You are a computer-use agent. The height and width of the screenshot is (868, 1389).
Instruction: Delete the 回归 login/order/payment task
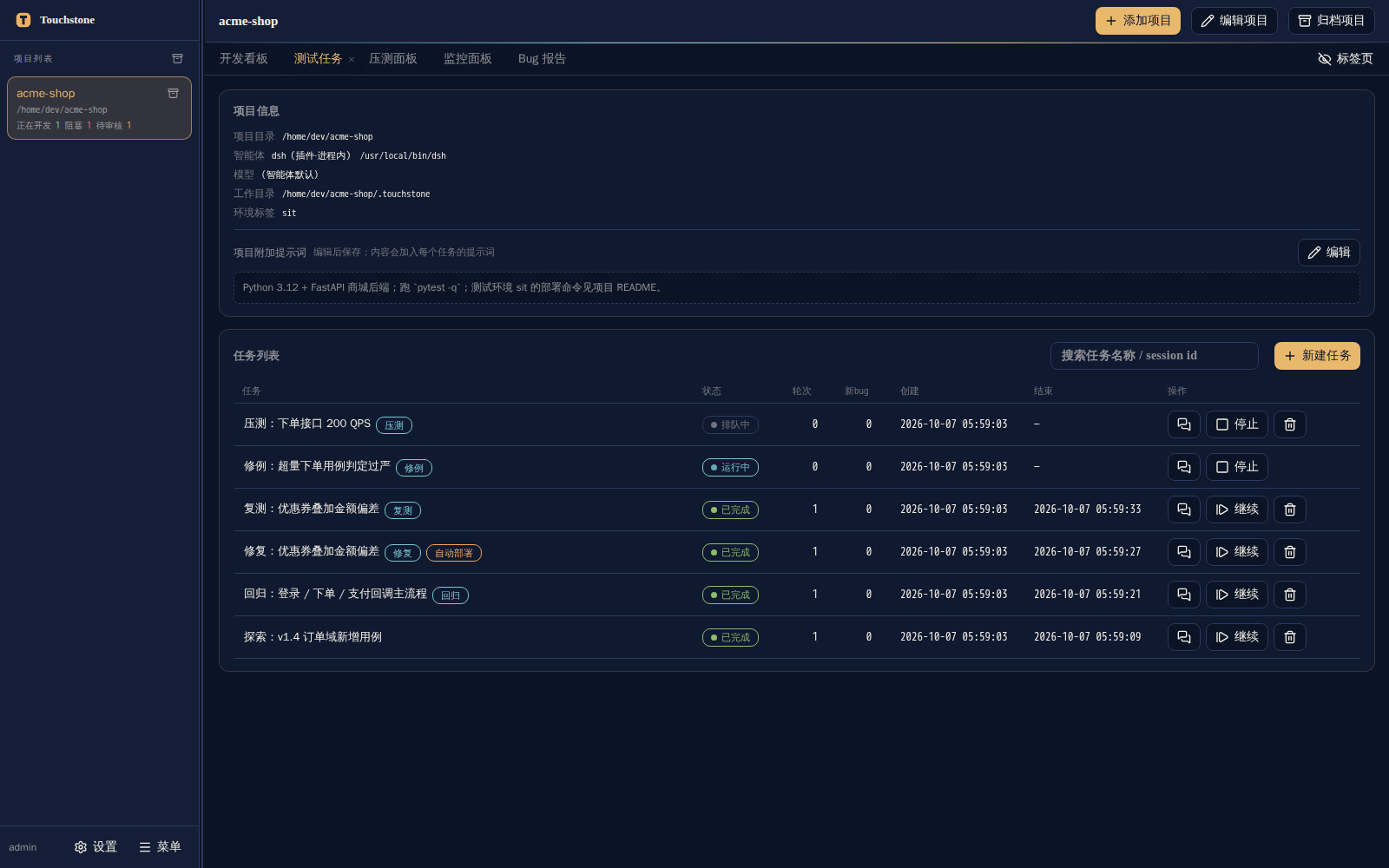(1289, 595)
